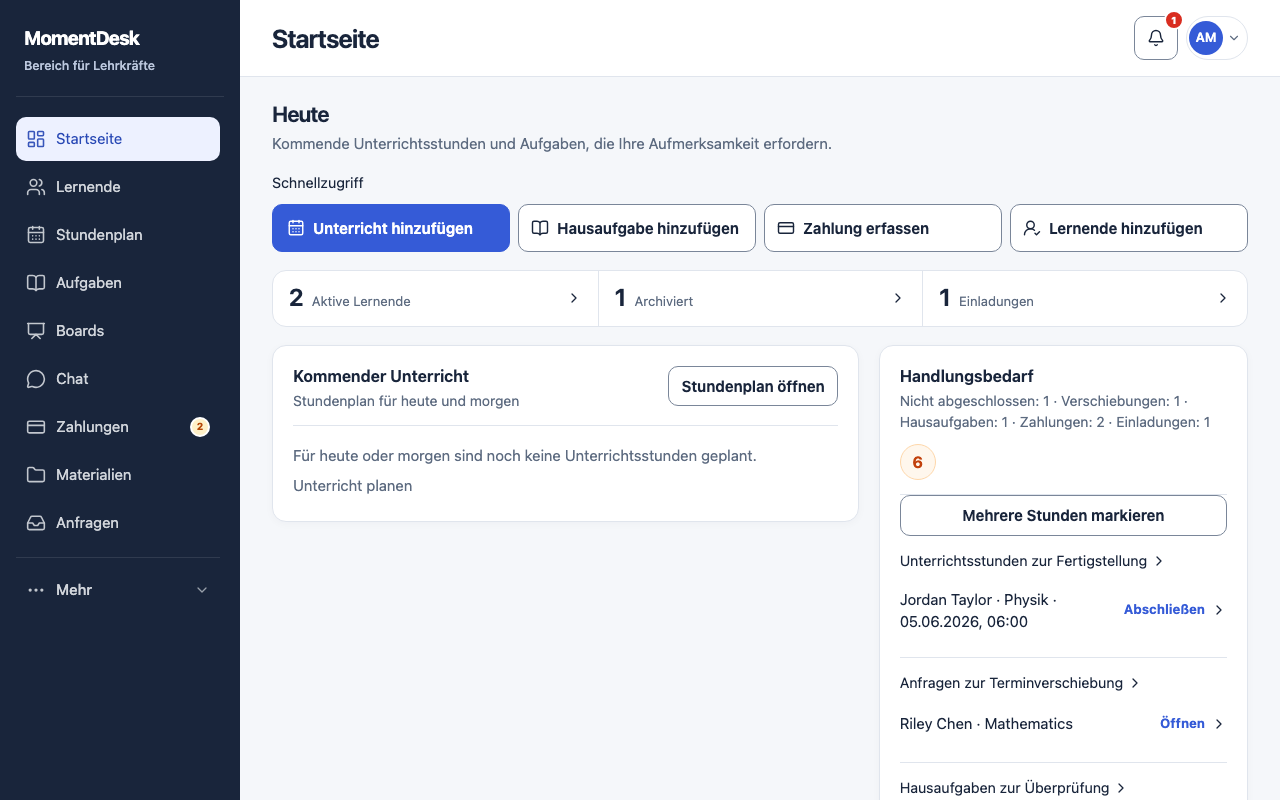Click the Aufgaben book icon in sidebar
Viewport: 1280px width, 800px height.
(36, 283)
